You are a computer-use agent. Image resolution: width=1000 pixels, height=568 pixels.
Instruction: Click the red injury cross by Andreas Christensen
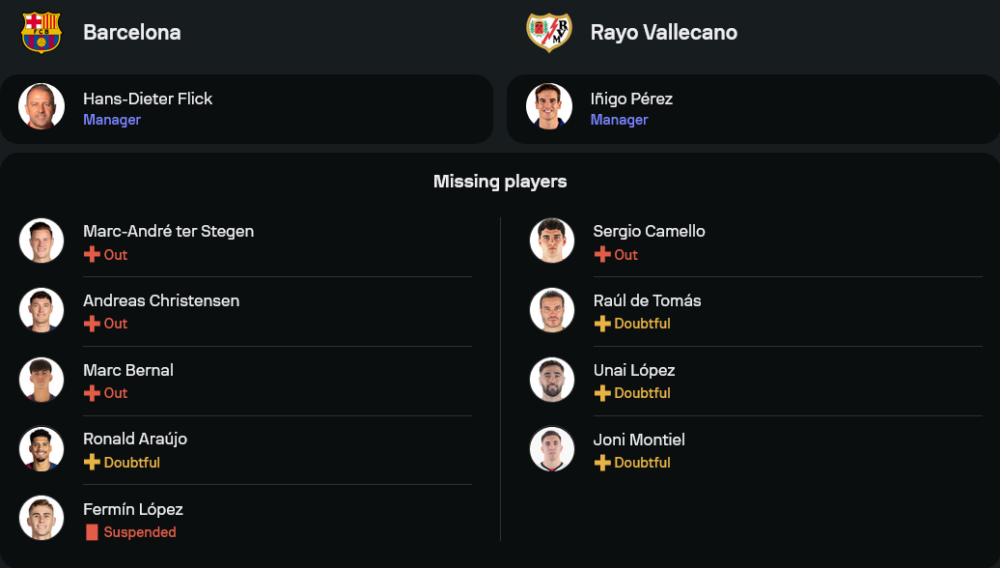[92, 324]
